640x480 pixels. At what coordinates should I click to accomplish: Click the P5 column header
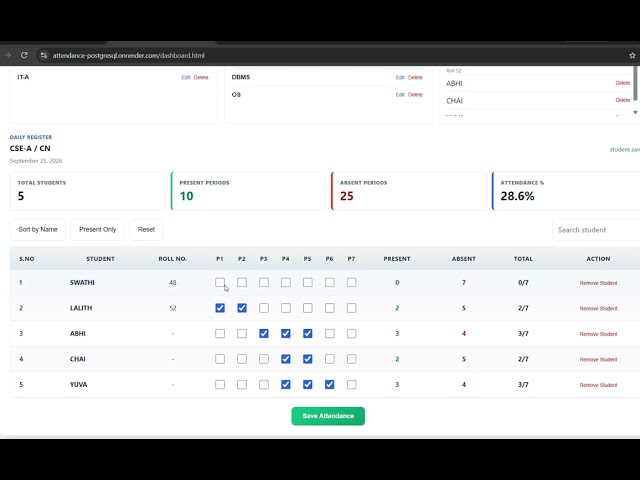307,259
